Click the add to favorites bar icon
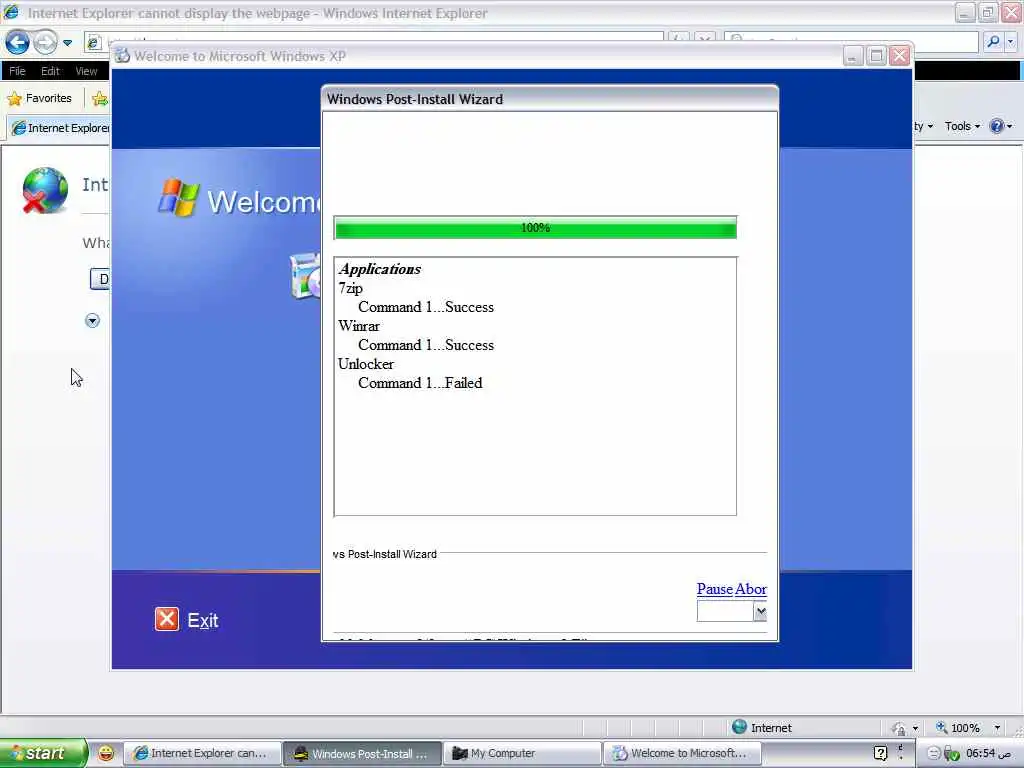Screen dimensions: 1024x768 [100, 99]
